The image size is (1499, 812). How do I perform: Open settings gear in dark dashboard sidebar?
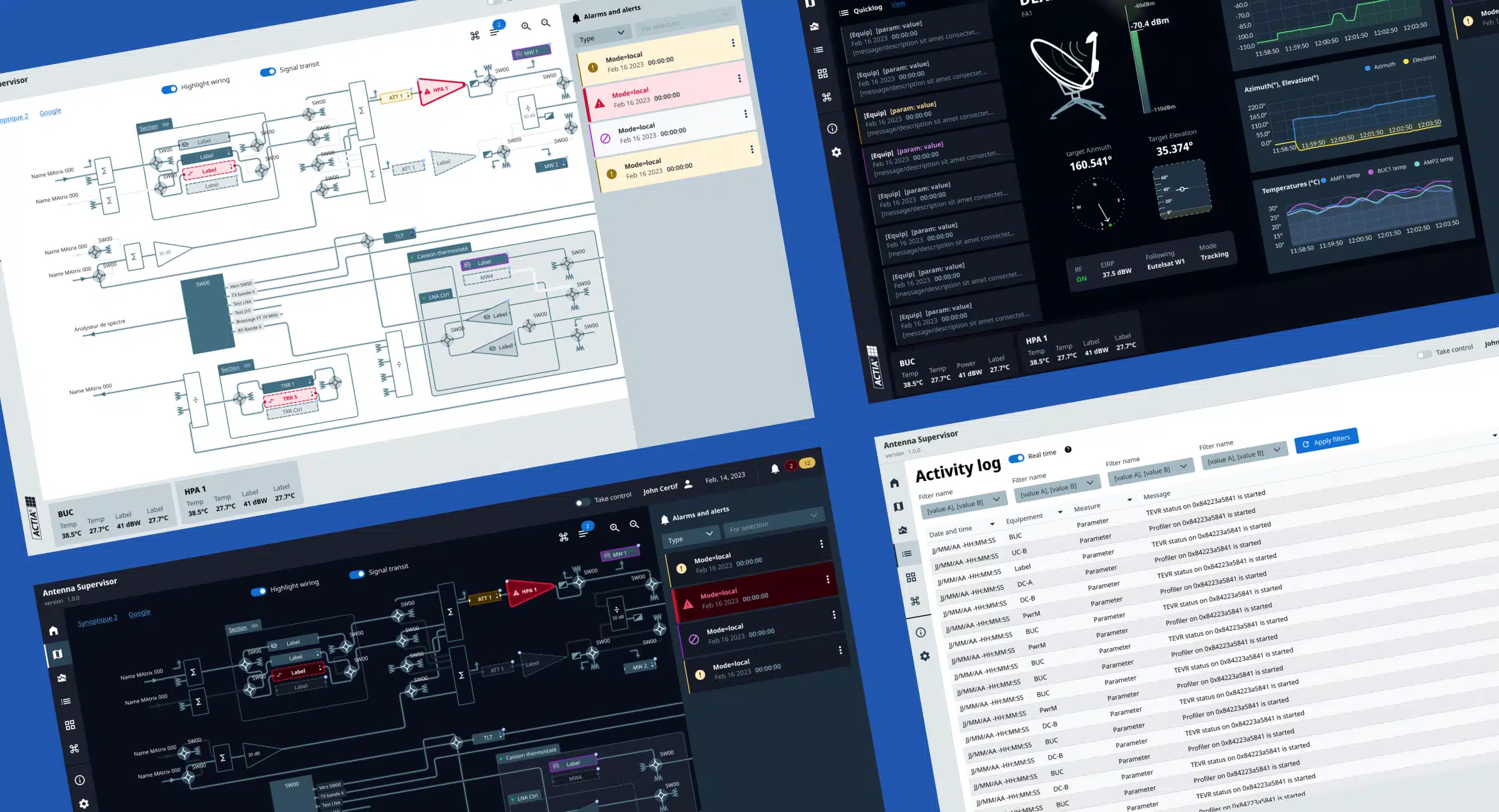[x=836, y=152]
